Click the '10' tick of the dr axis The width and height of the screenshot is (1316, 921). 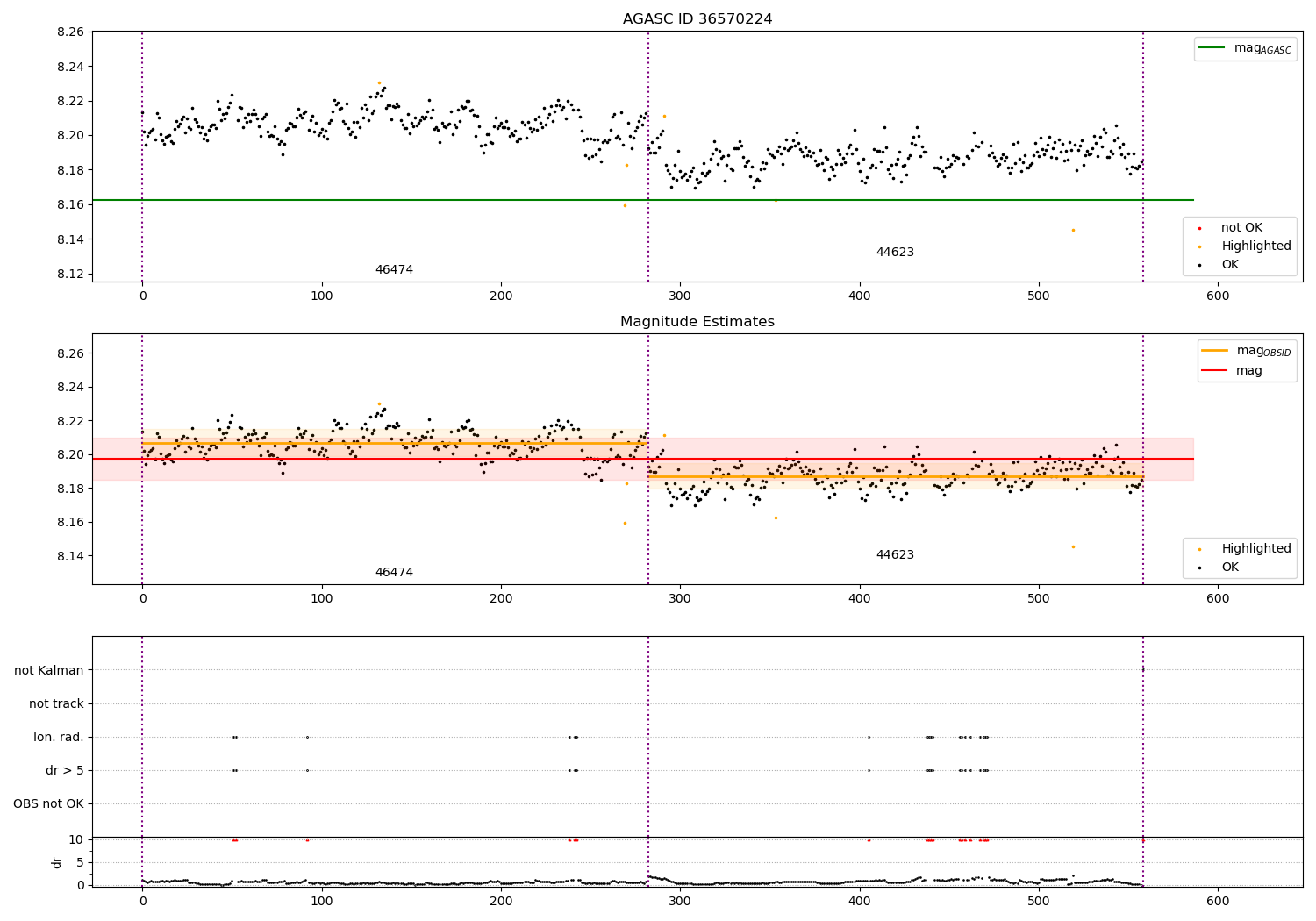coord(76,839)
